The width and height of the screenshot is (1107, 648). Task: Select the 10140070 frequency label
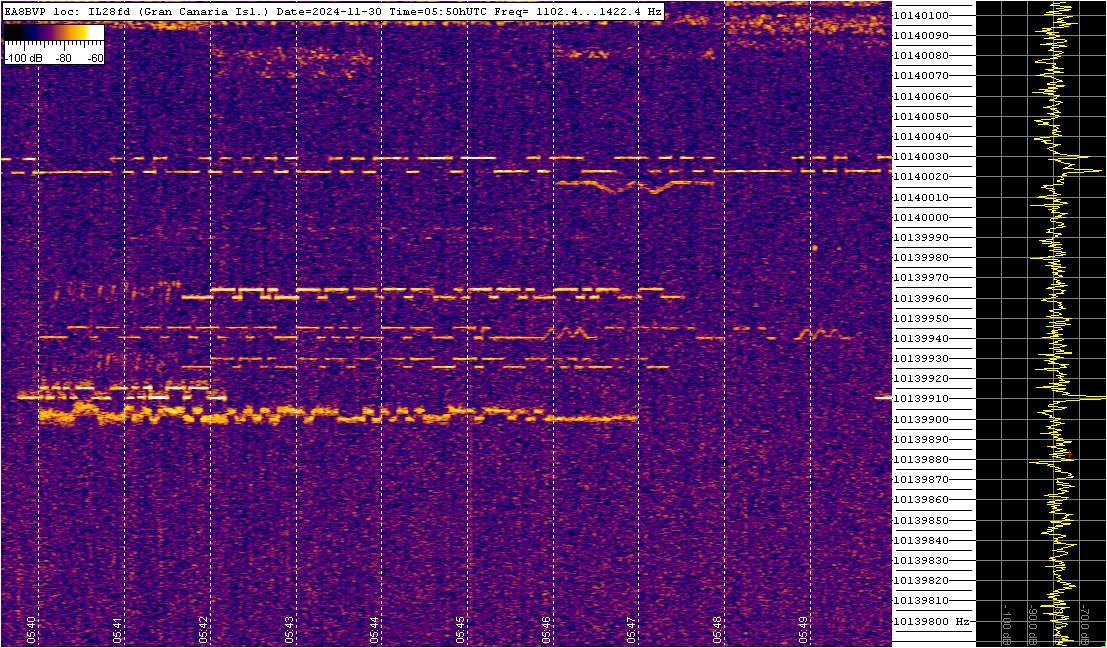921,76
